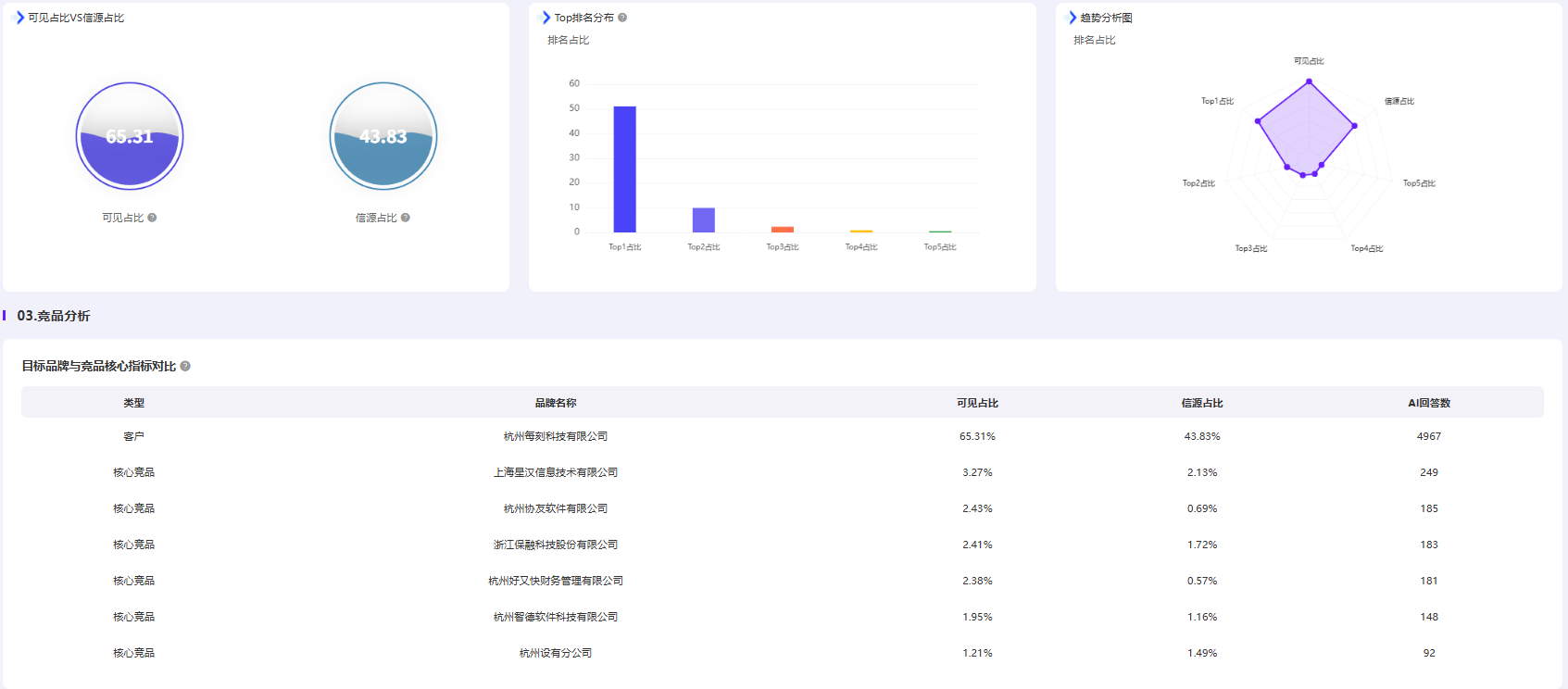This screenshot has width=1568, height=689.
Task: Select the 杭州设有分公司 brand name
Action: click(x=556, y=653)
